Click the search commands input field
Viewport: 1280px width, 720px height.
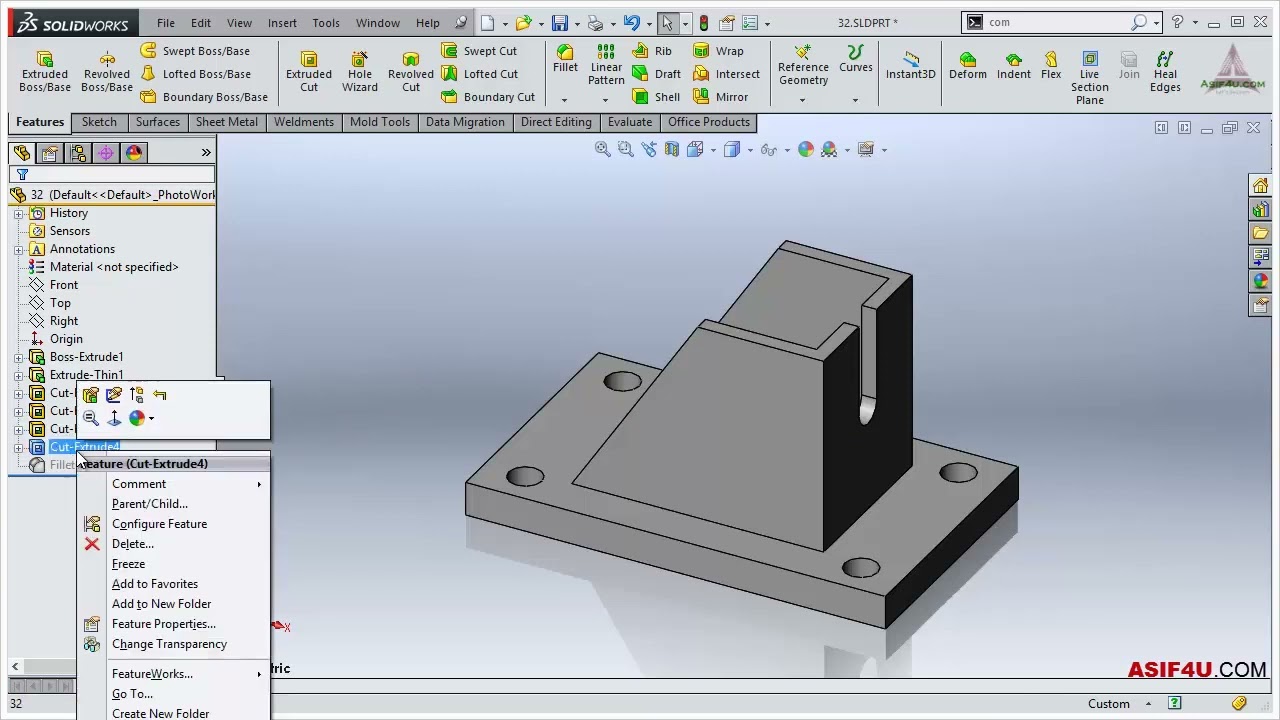click(1056, 22)
